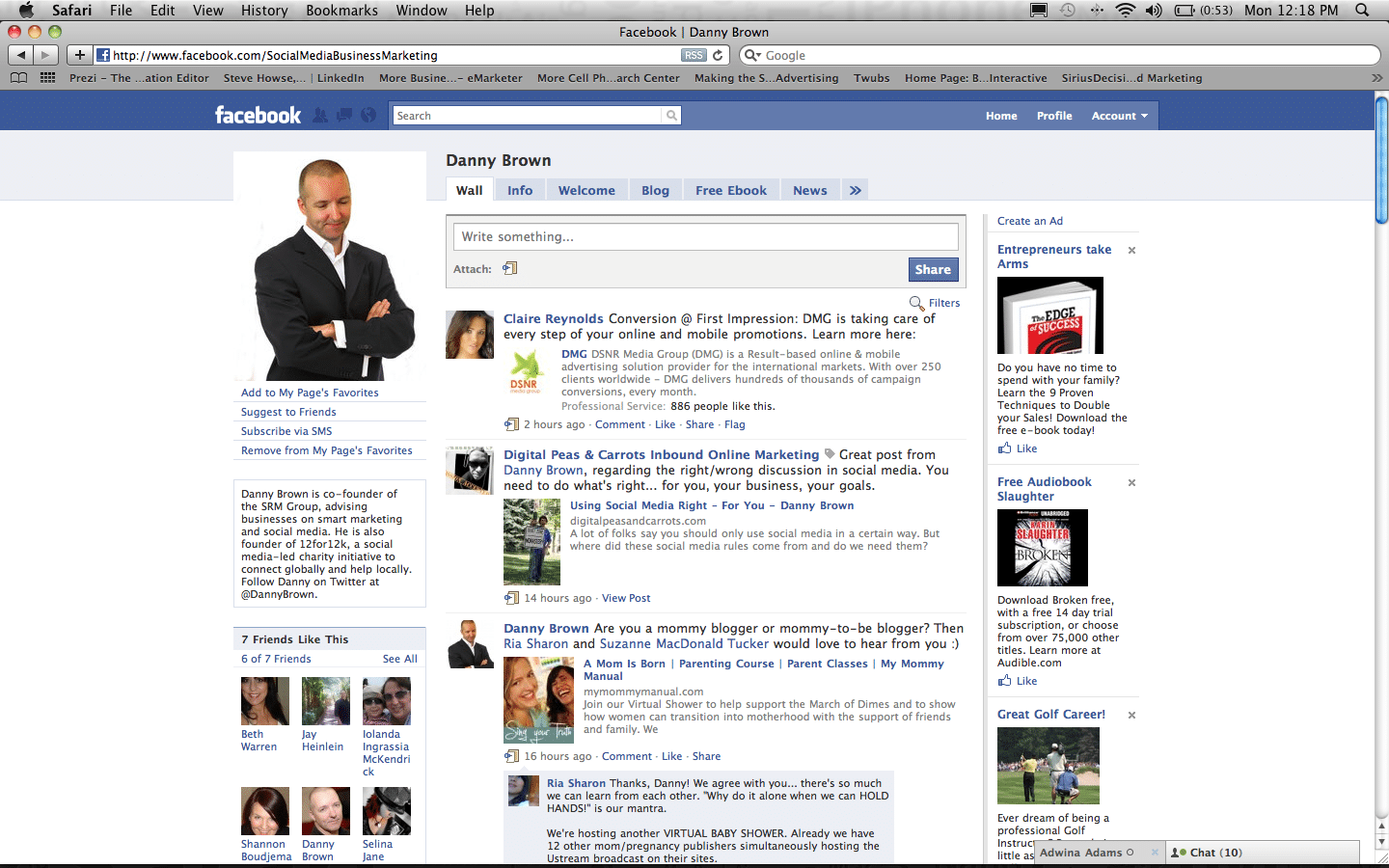Open the Notifications globe icon

click(368, 115)
